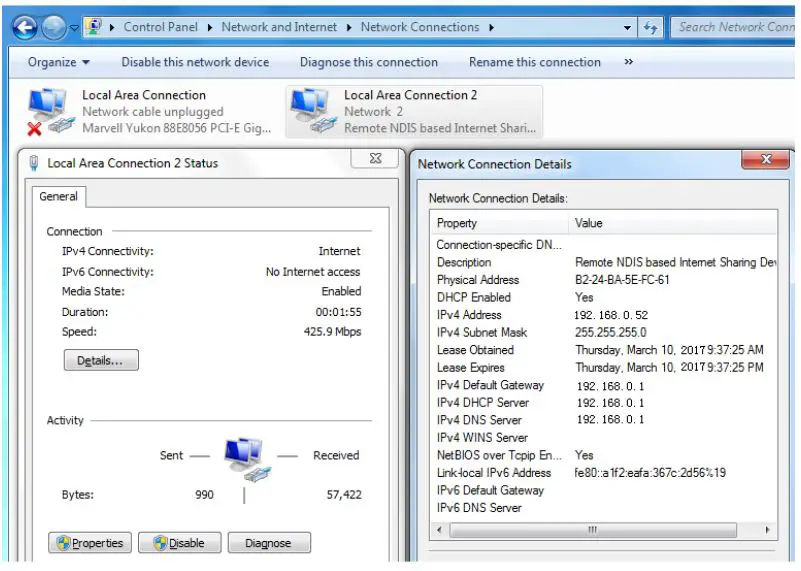Select IPv4 DHCP Server row
The width and height of the screenshot is (801, 571).
605,402
